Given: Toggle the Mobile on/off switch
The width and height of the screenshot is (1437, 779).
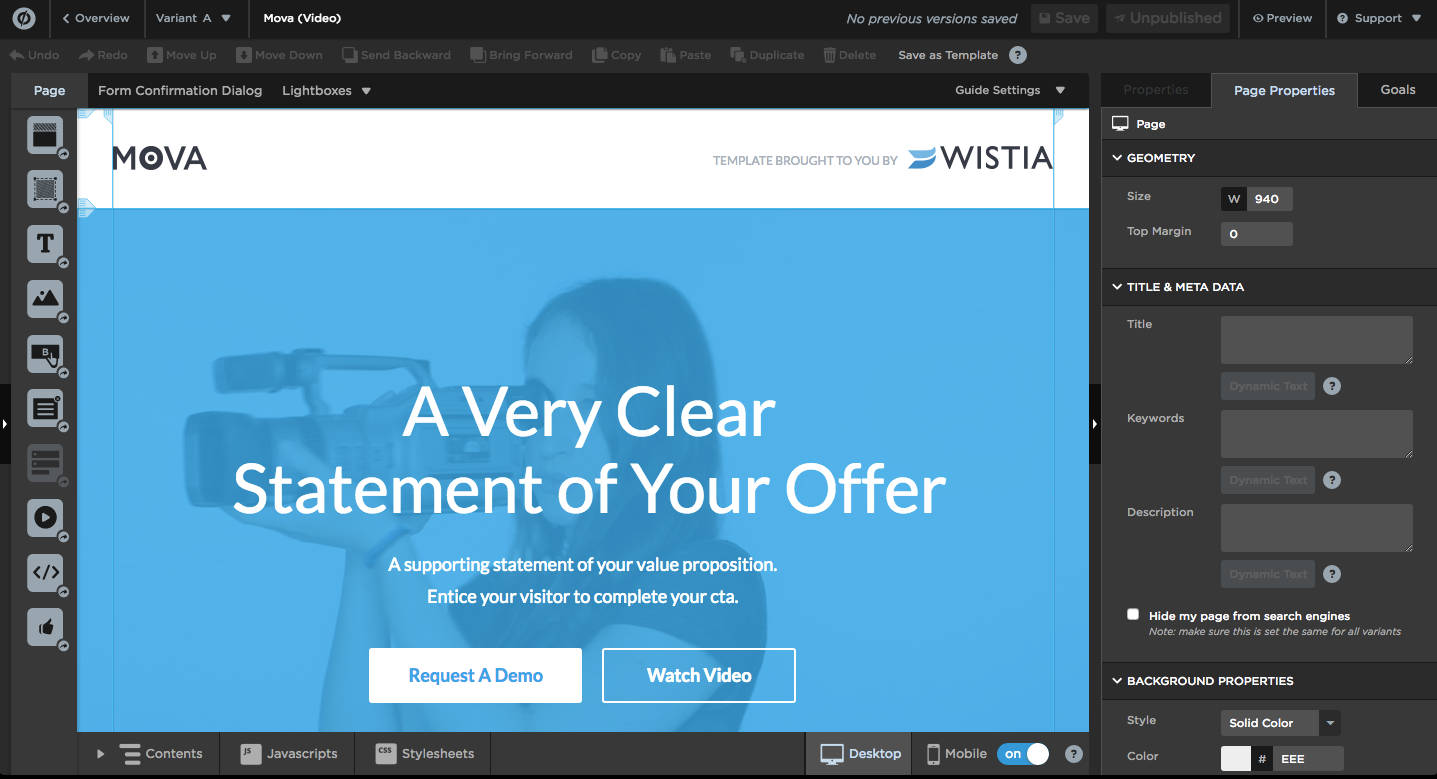Looking at the screenshot, I should click(x=1022, y=754).
